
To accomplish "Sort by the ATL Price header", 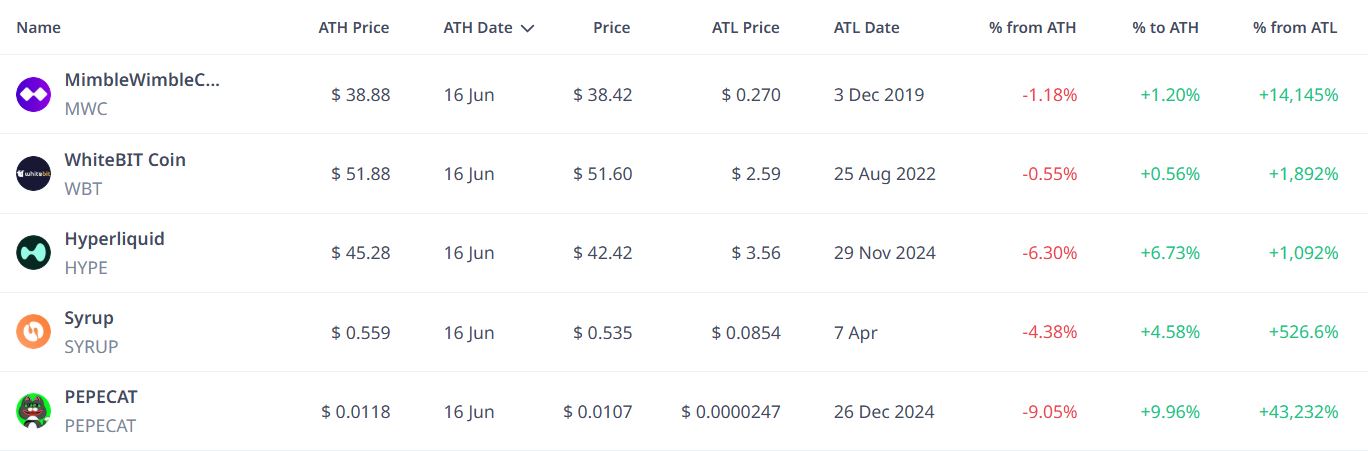I will click(x=745, y=28).
